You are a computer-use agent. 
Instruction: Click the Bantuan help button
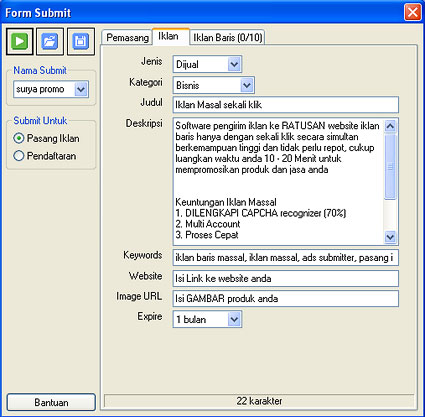51,402
